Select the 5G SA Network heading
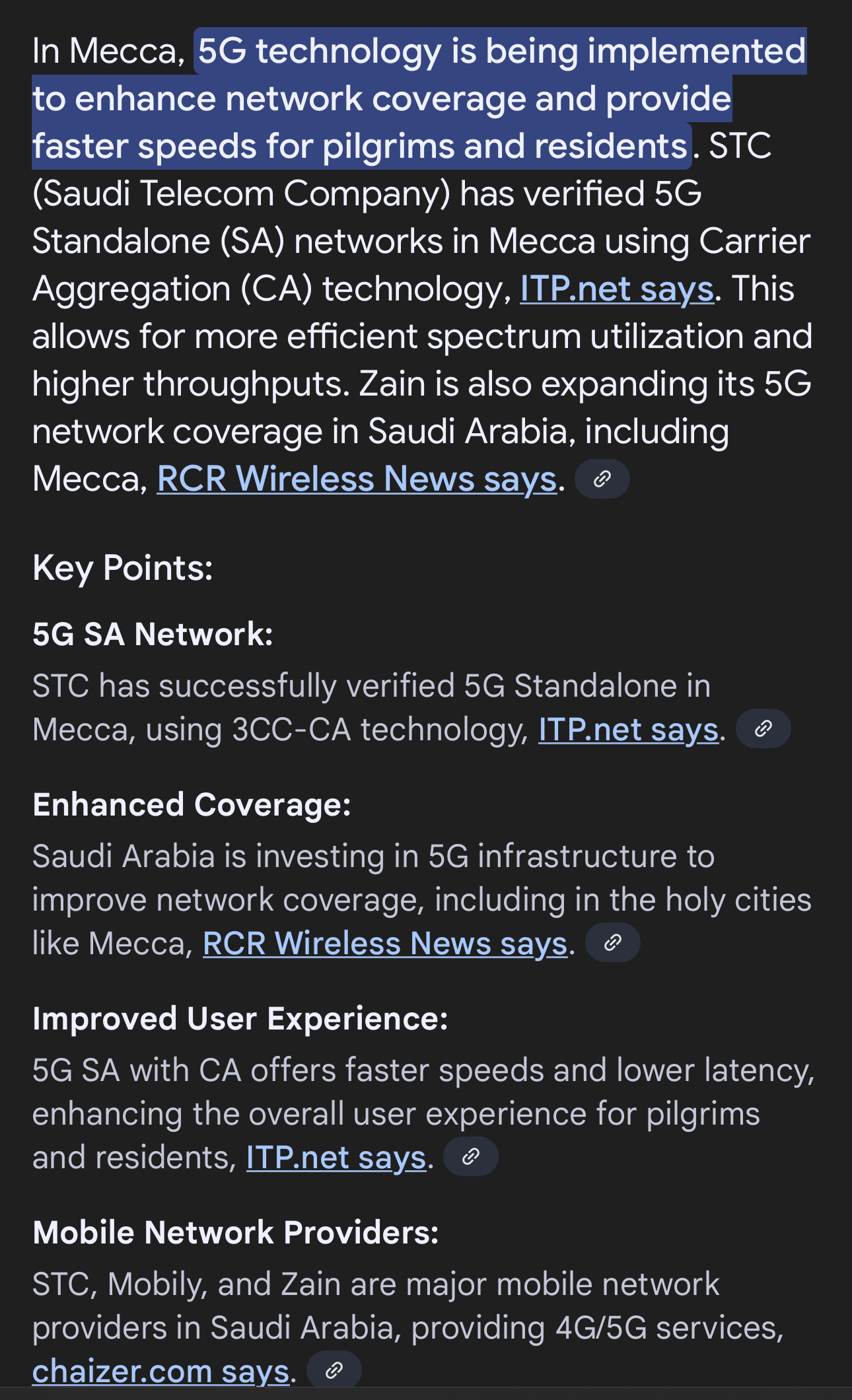The height and width of the screenshot is (1400, 852). coord(153,635)
